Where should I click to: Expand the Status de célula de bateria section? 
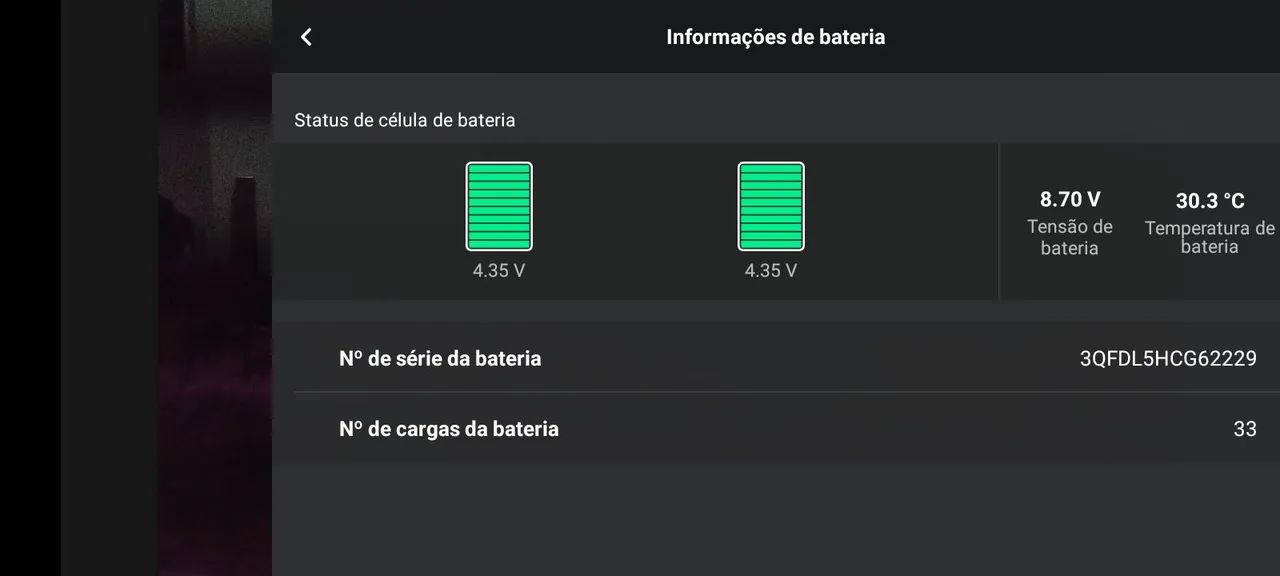click(x=405, y=120)
